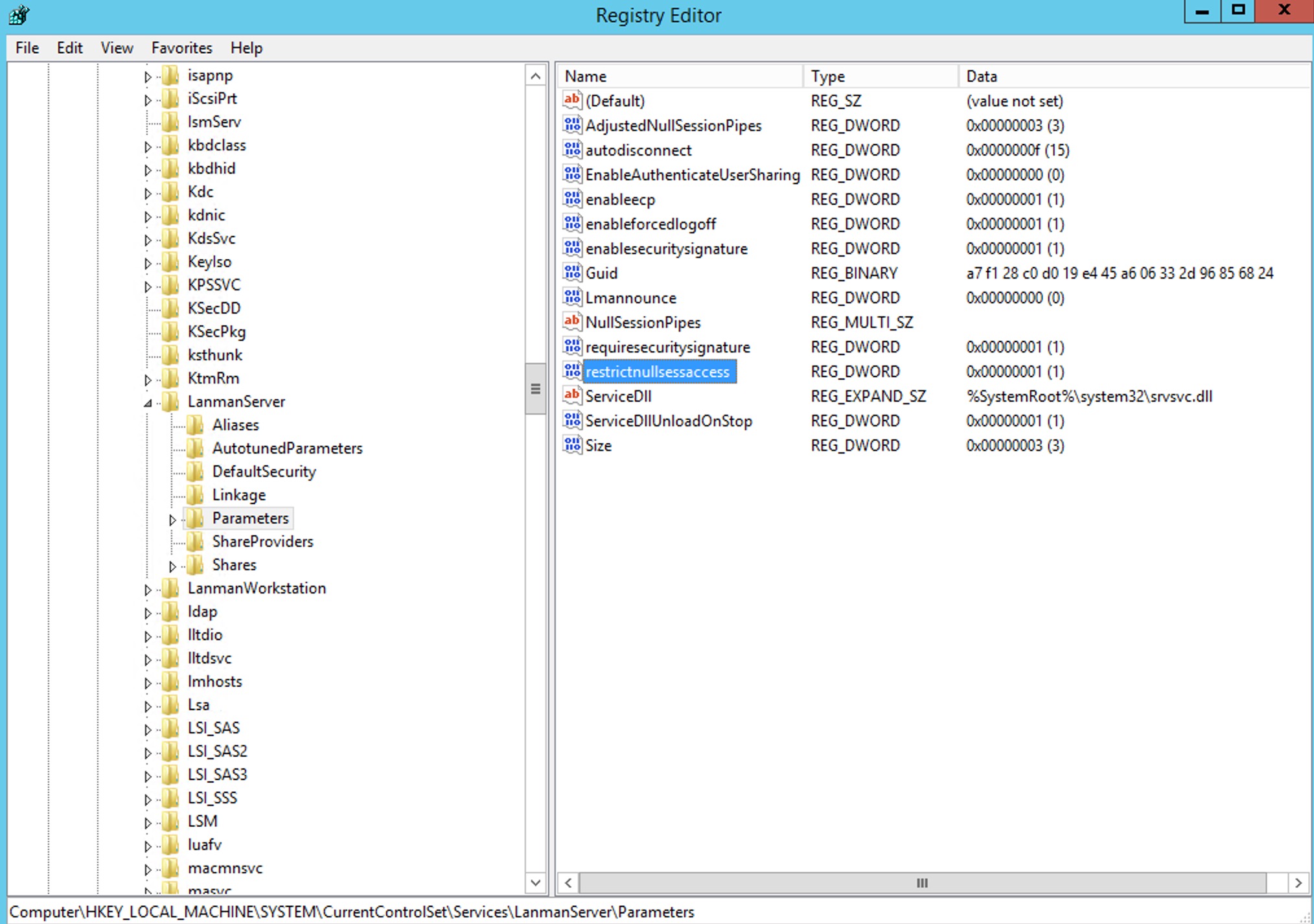Select the macmnsvc key
1314x924 pixels.
(x=225, y=868)
